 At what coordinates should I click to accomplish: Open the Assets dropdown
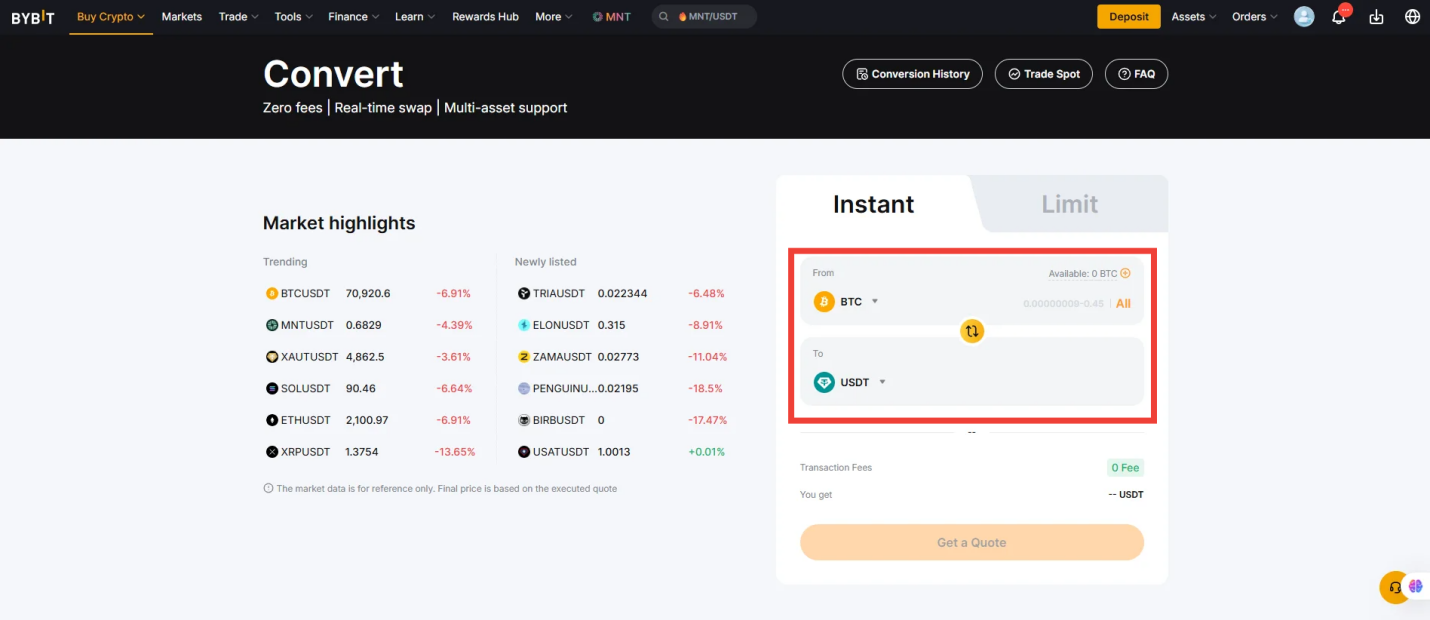[1192, 16]
